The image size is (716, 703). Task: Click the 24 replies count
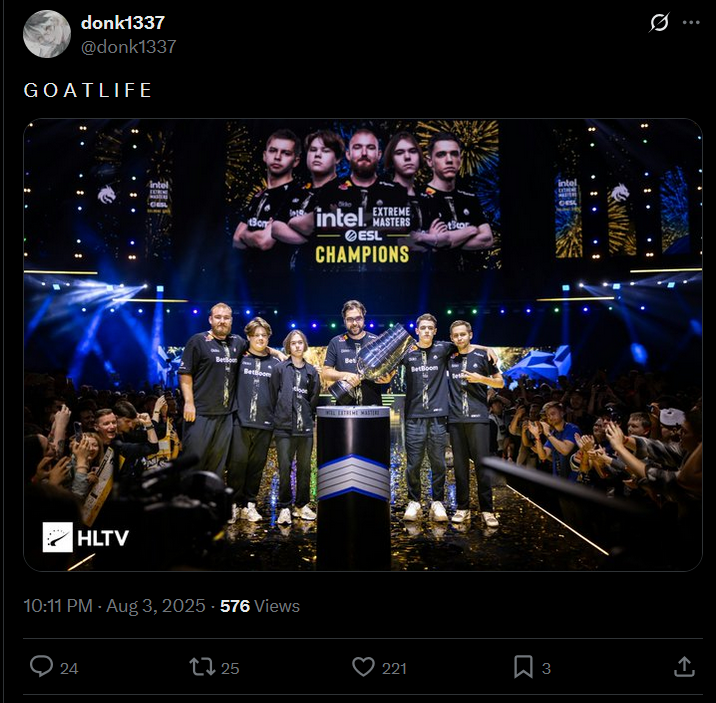pos(69,668)
